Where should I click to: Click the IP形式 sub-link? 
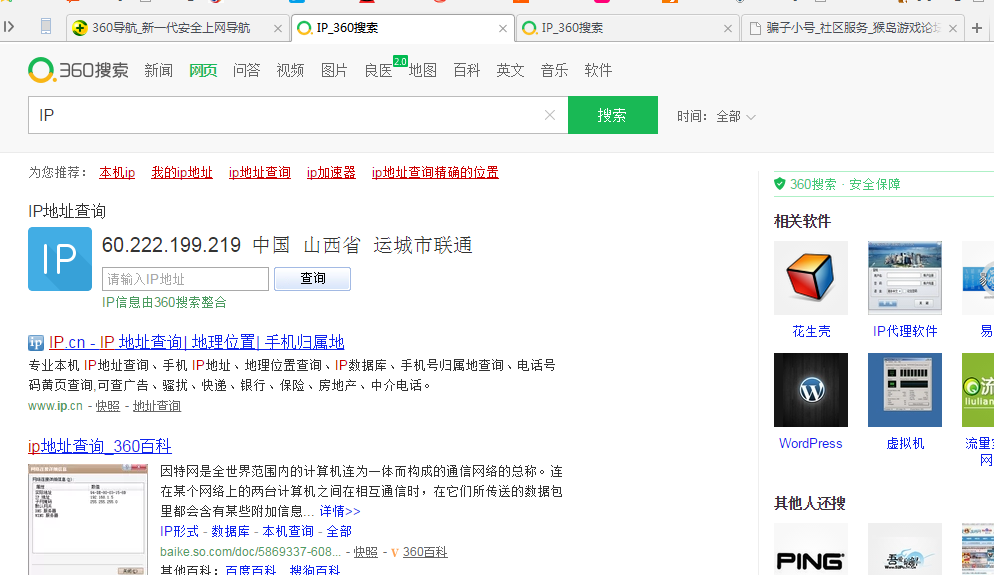(179, 532)
